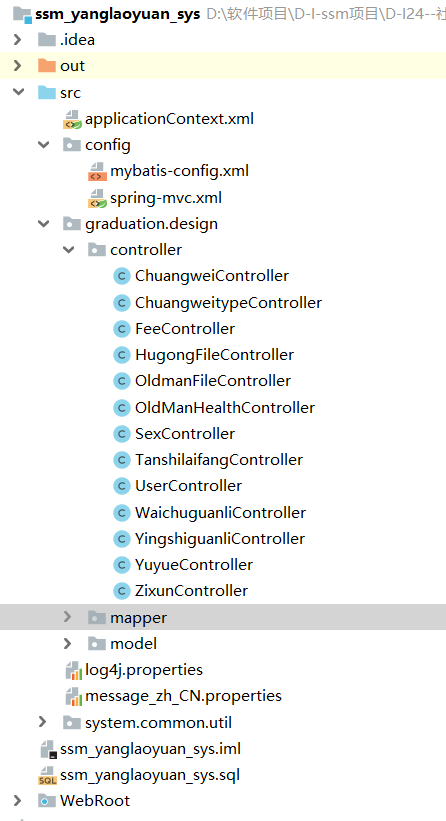Select OldManHealthController in the tree
The image size is (446, 821).
pos(225,407)
